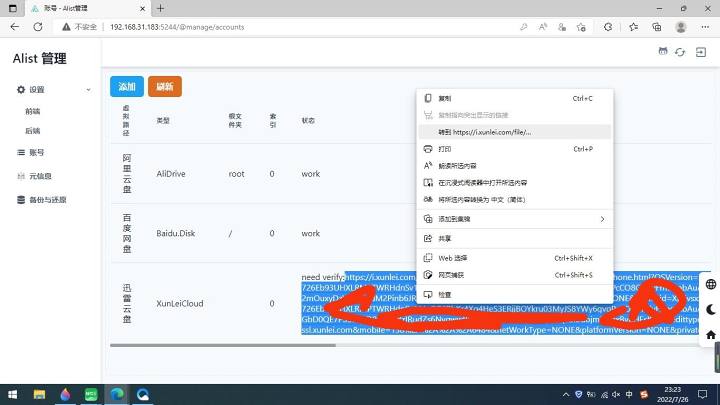The width and height of the screenshot is (720, 405).
Task: Click the password key icon in address bar
Action: click(x=523, y=27)
